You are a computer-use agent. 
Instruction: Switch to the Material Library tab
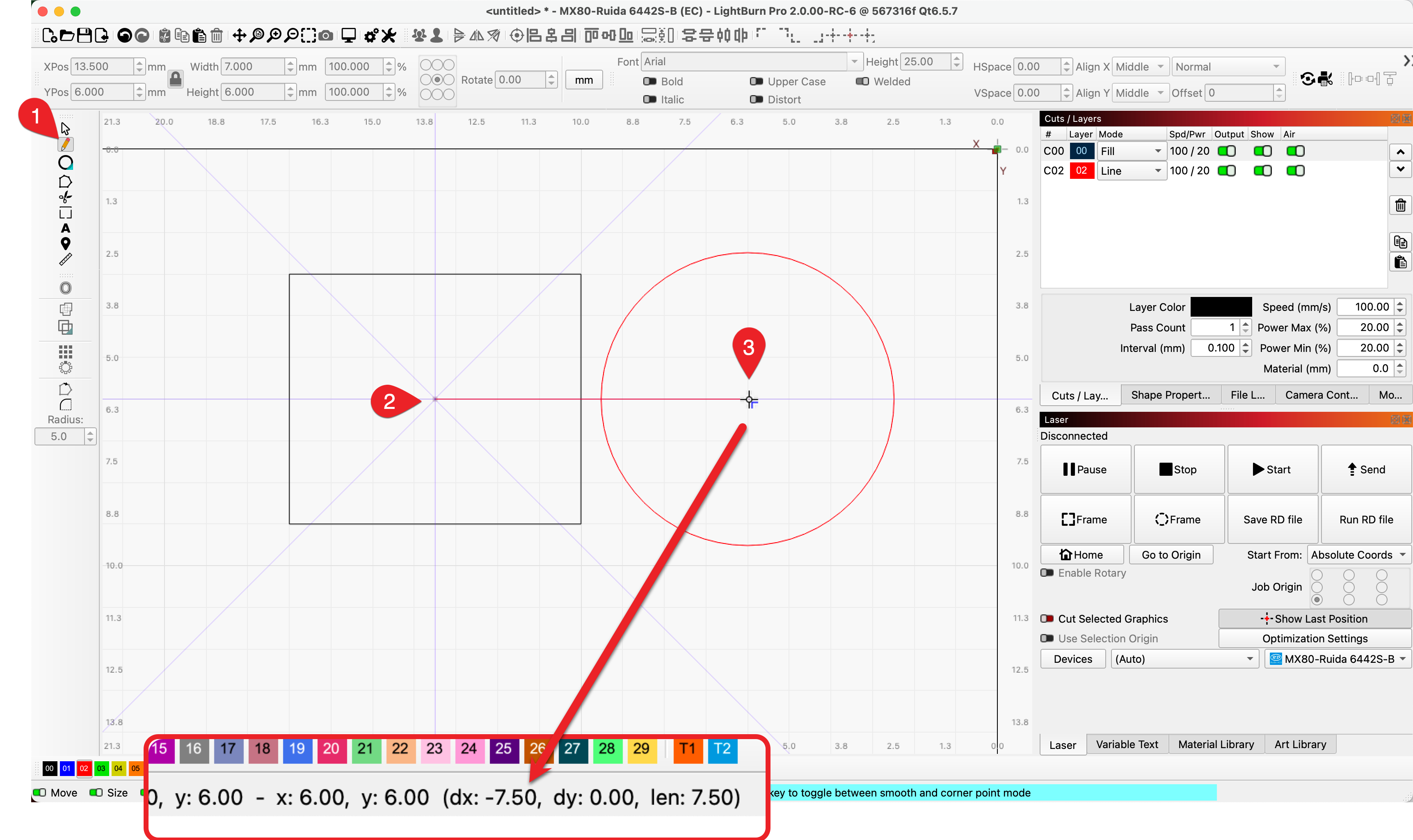pyautogui.click(x=1215, y=744)
